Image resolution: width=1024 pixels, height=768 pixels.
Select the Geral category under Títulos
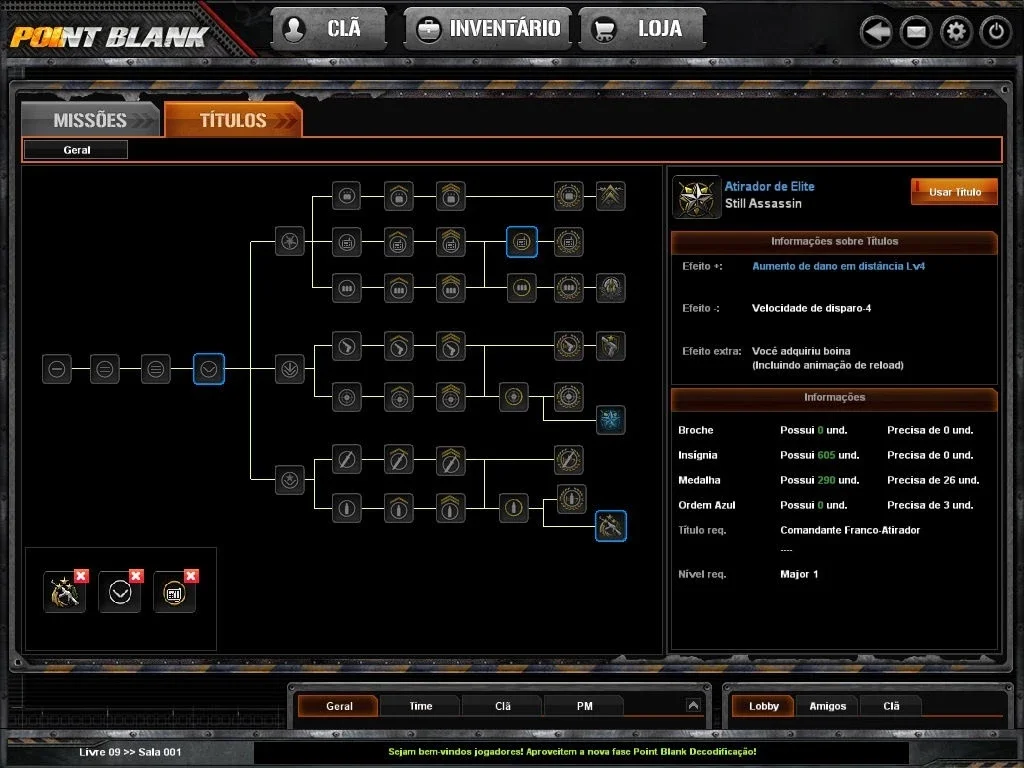pyautogui.click(x=76, y=150)
